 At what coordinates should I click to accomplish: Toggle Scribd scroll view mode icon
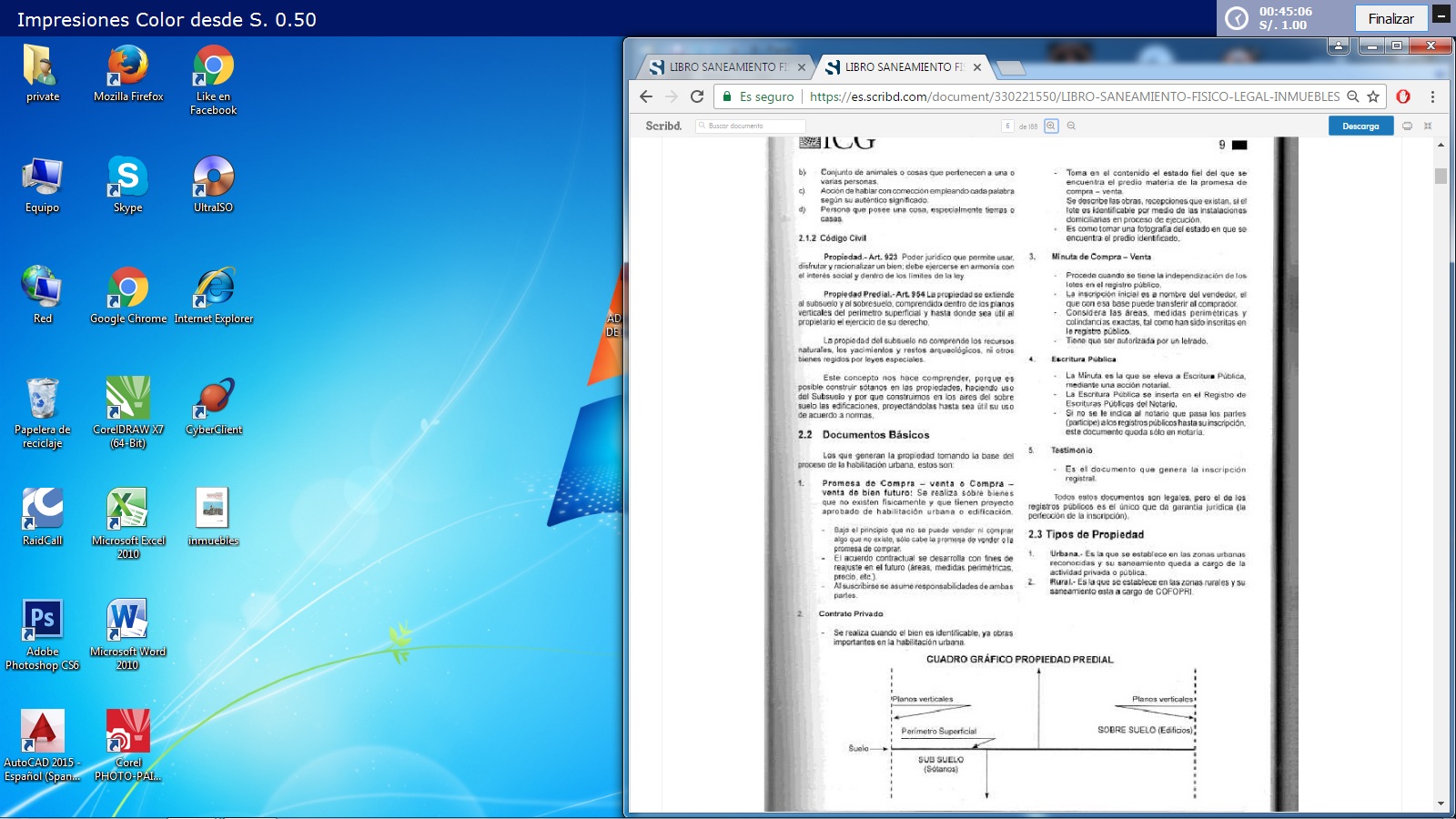click(x=1407, y=126)
